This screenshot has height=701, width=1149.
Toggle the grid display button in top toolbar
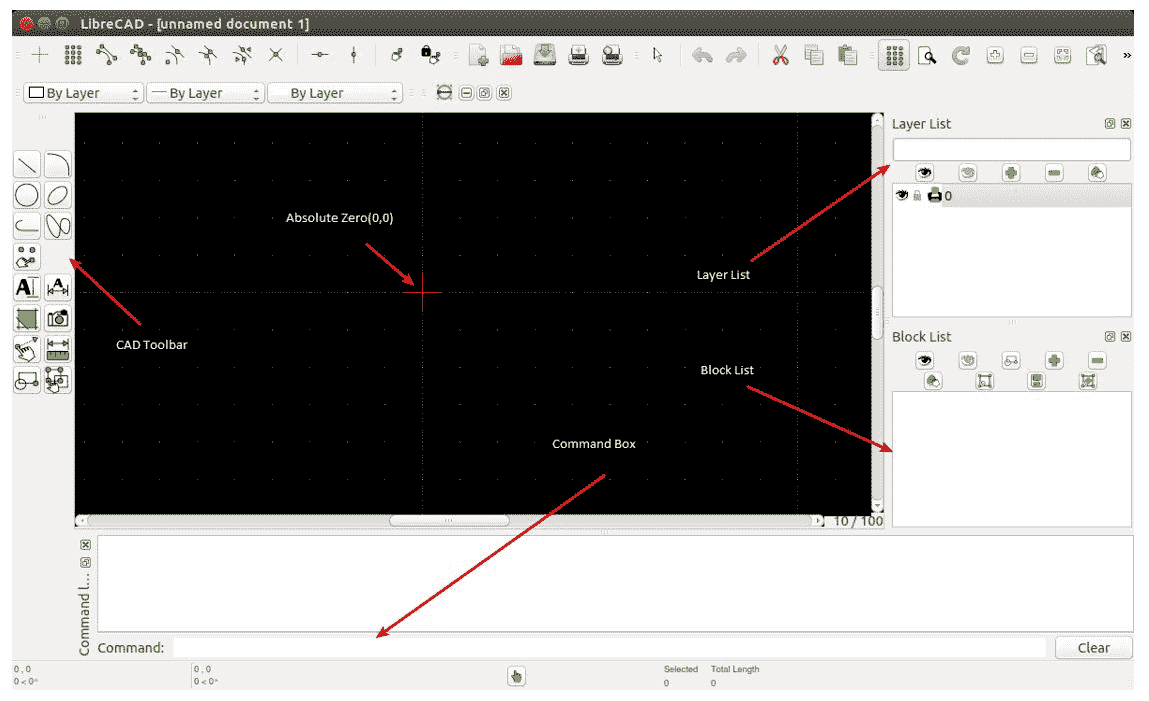[x=894, y=56]
